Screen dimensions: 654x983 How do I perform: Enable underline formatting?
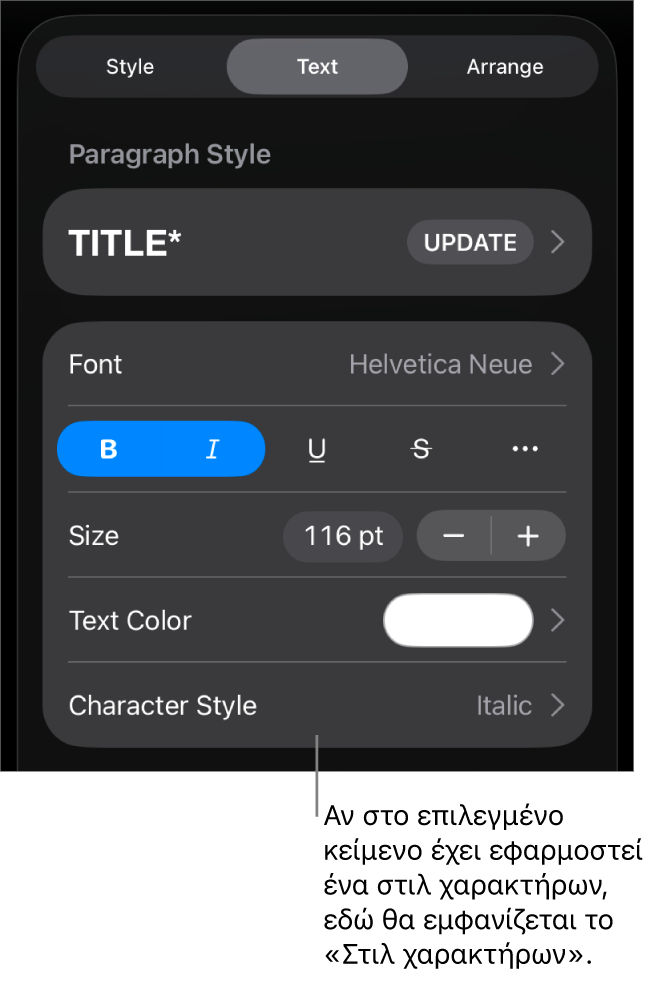tap(317, 450)
